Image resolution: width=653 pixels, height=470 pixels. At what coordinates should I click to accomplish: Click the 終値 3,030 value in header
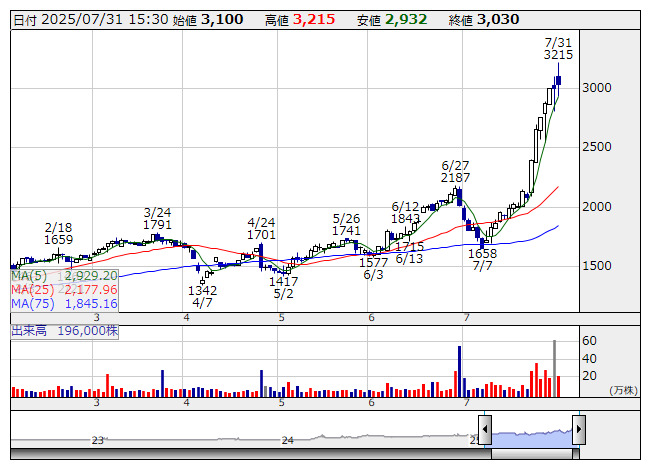click(x=497, y=19)
